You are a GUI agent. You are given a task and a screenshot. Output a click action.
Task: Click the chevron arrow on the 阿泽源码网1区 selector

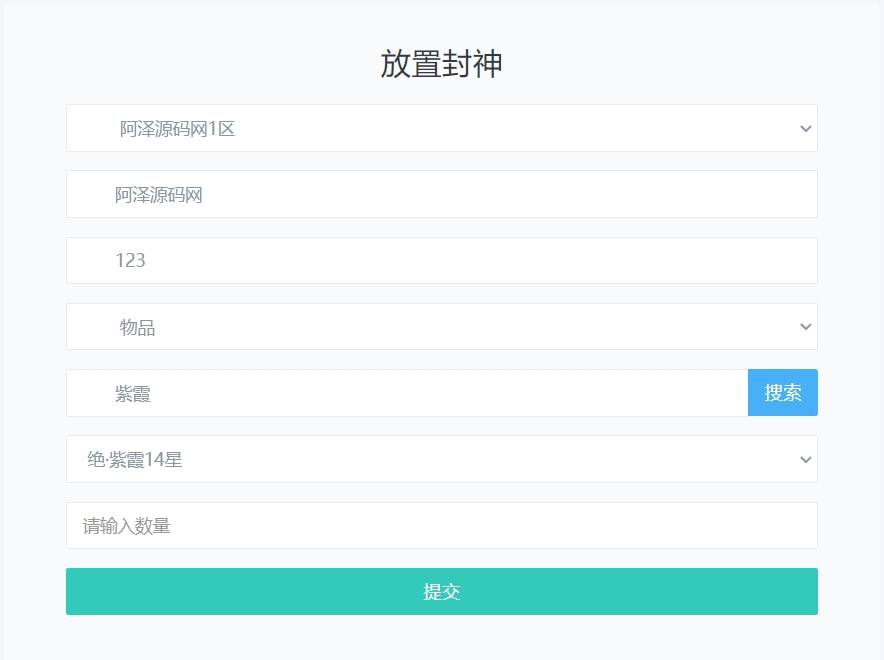pyautogui.click(x=805, y=129)
